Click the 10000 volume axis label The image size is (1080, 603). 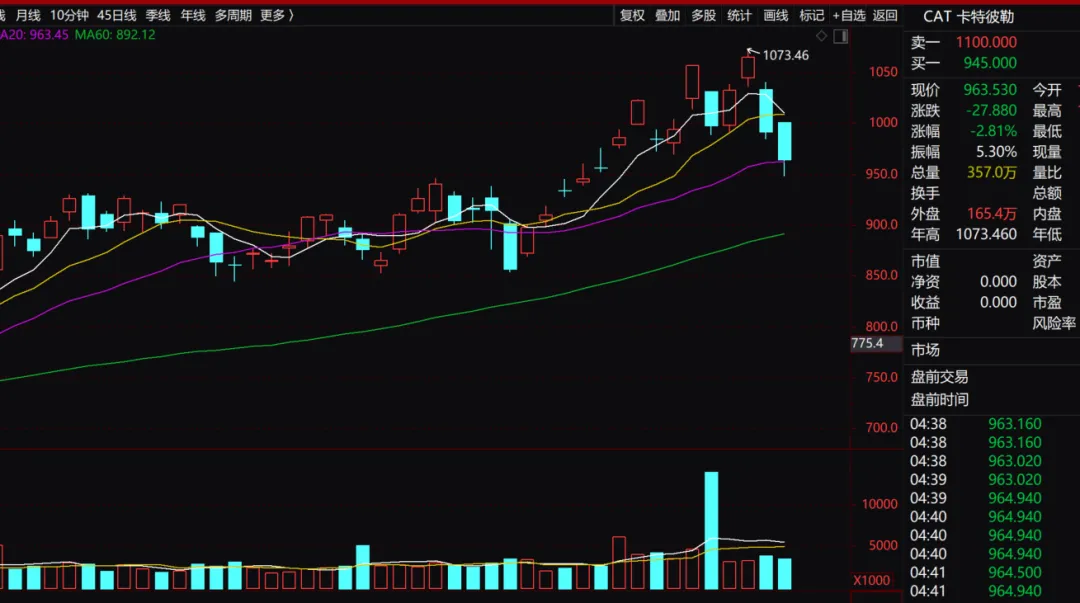(x=880, y=504)
